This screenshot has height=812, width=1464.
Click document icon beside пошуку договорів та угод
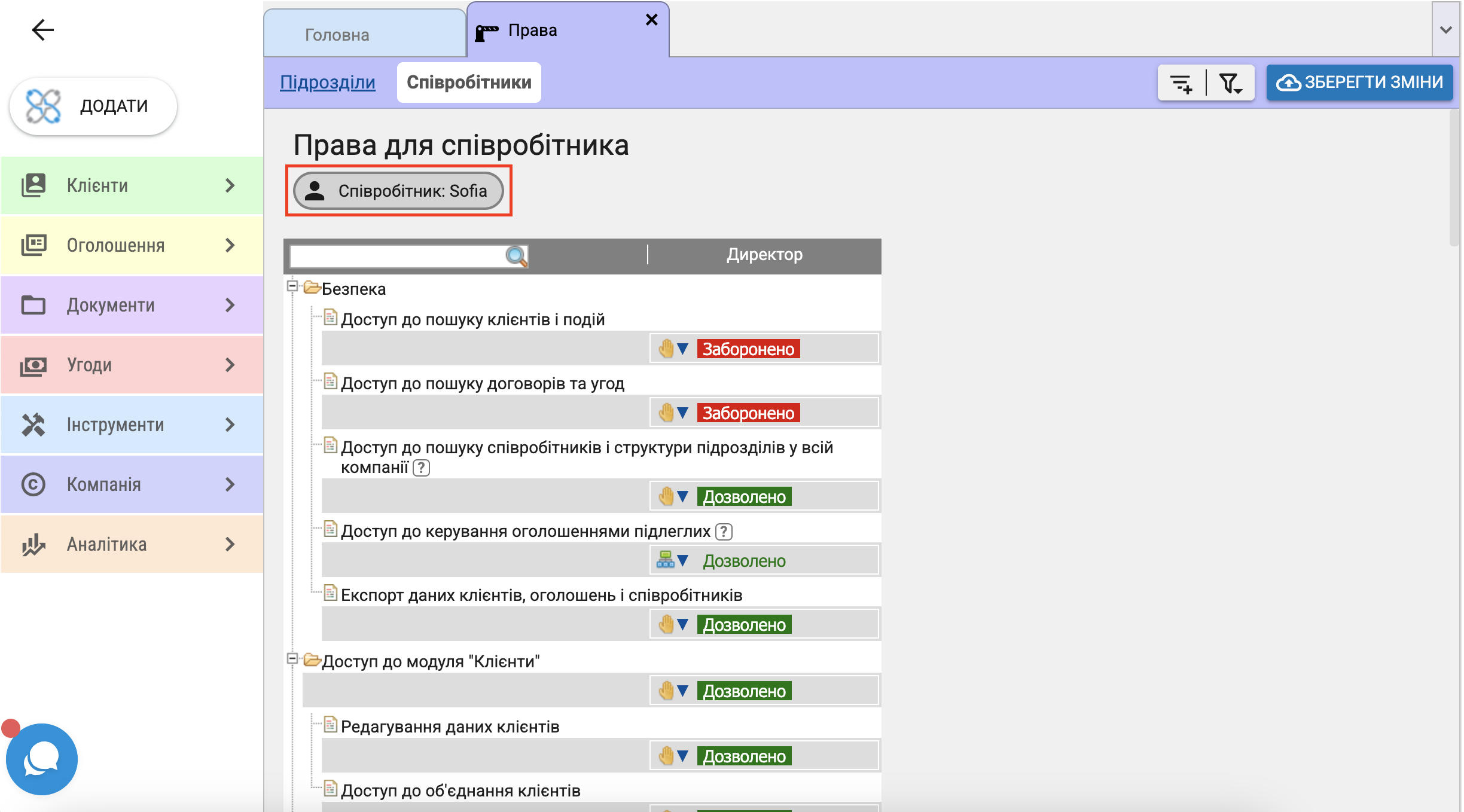click(x=330, y=381)
